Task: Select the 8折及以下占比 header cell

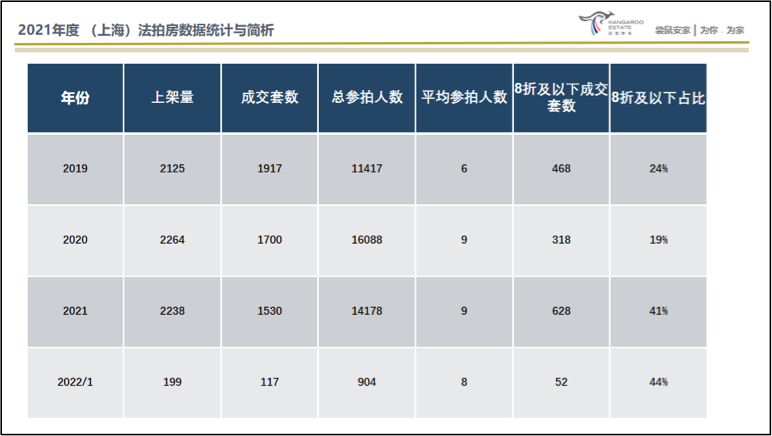Action: 657,98
